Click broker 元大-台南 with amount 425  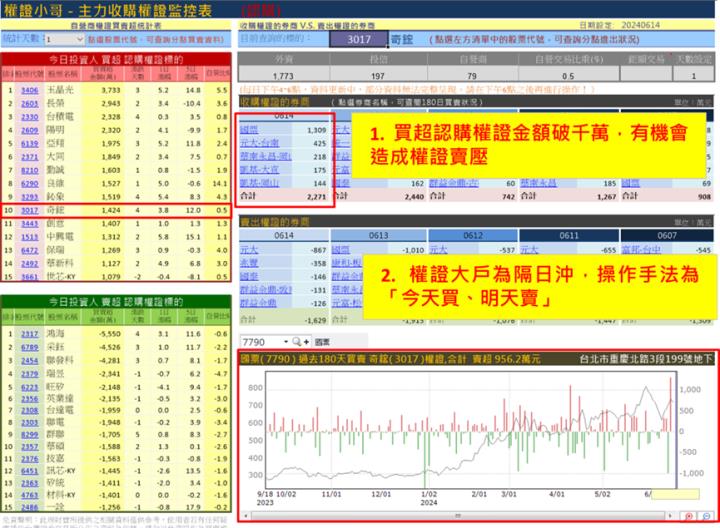click(259, 143)
